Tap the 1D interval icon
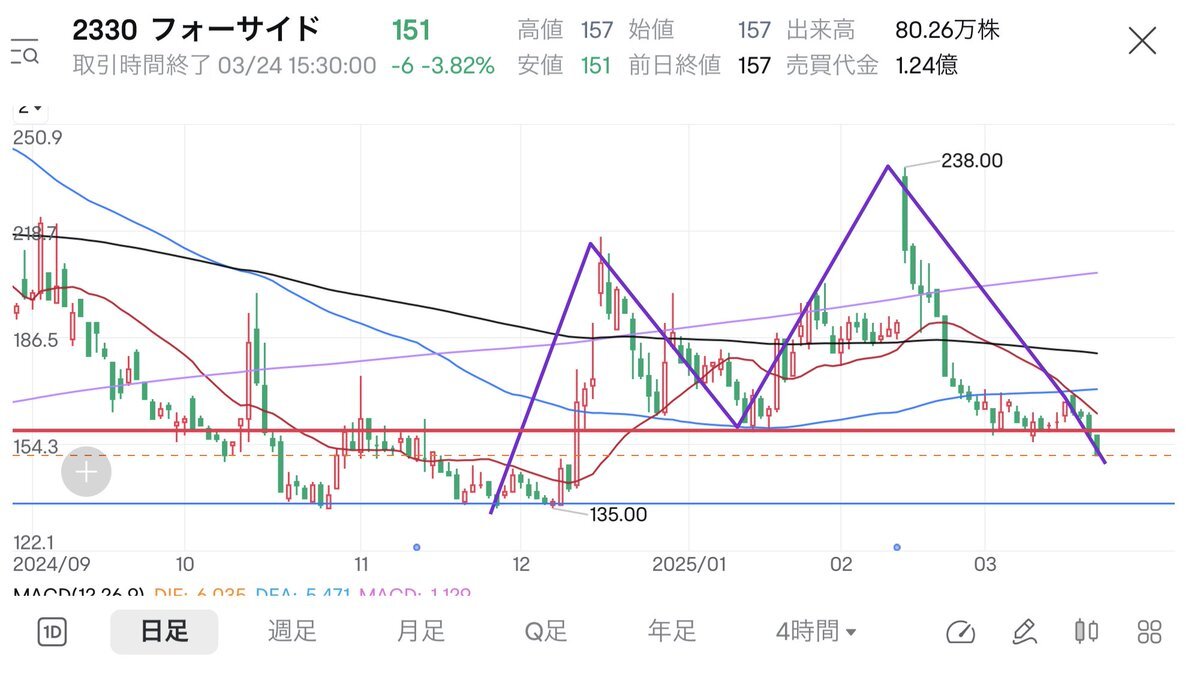The image size is (1200, 675). click(52, 632)
